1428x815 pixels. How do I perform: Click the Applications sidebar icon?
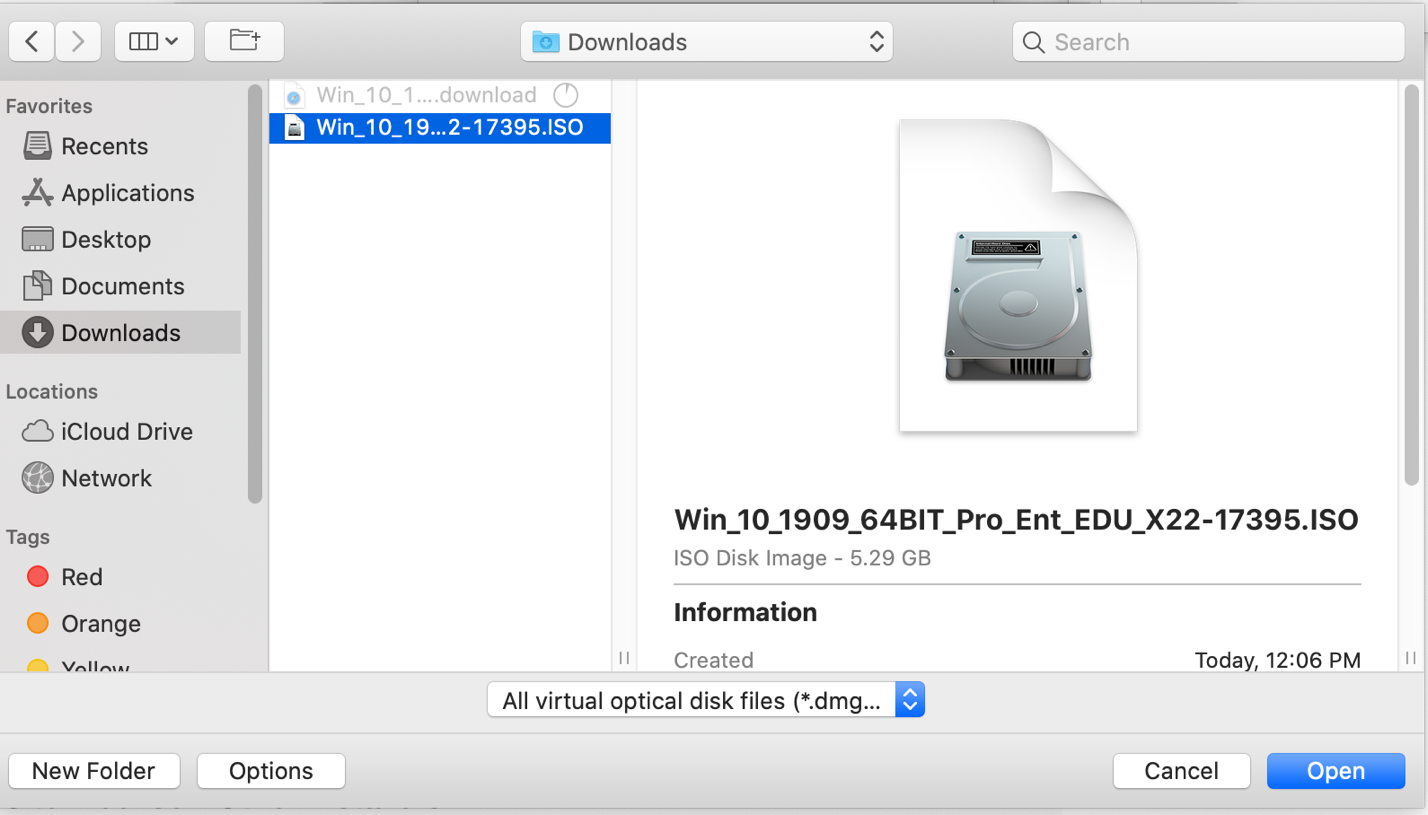pos(37,193)
